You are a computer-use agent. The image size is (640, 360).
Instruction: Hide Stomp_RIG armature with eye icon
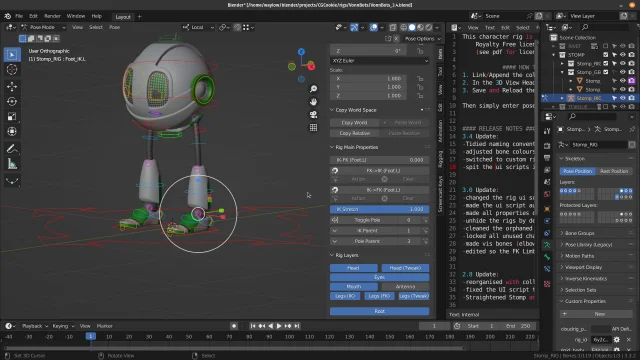pos(622,98)
